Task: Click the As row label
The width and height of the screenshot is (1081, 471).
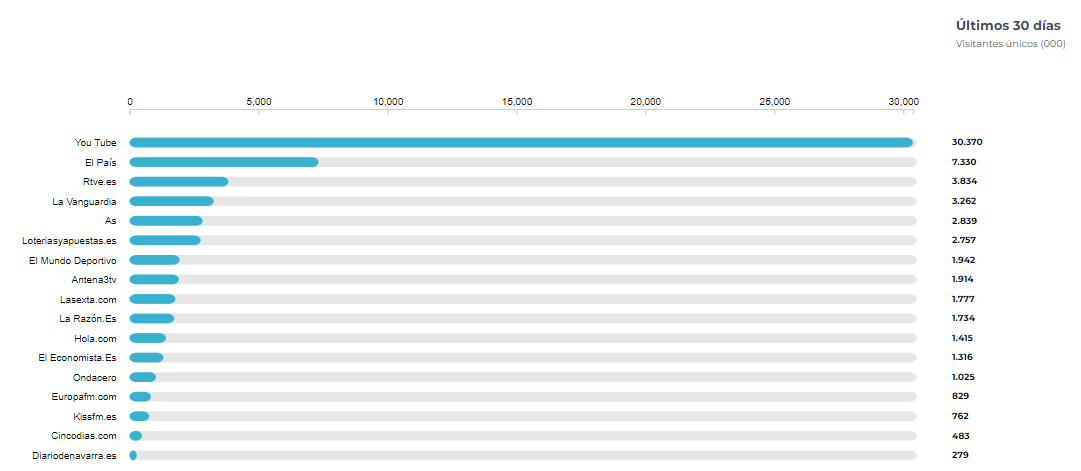Action: click(112, 221)
